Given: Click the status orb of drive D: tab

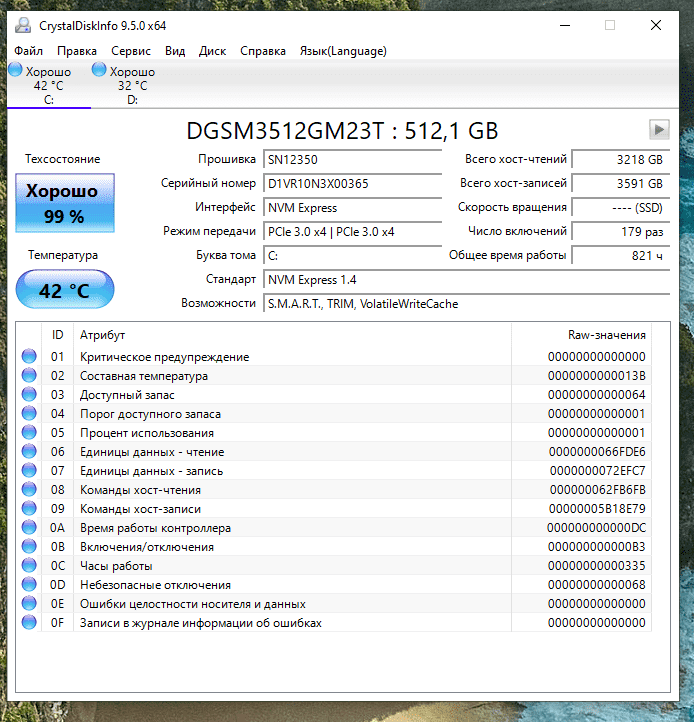Looking at the screenshot, I should click(x=99, y=71).
